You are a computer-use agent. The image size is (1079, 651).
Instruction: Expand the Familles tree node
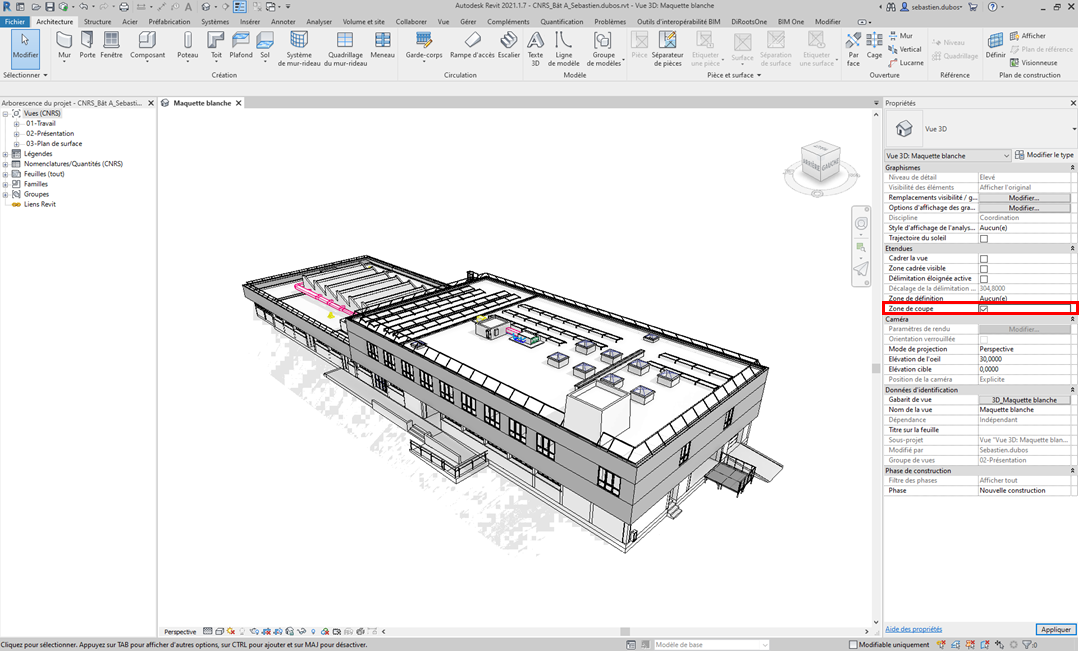pos(6,184)
